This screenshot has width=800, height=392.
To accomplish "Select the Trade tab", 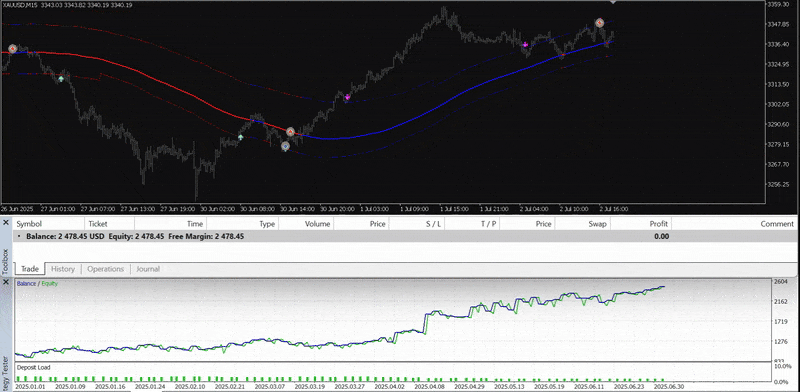I will pyautogui.click(x=30, y=269).
